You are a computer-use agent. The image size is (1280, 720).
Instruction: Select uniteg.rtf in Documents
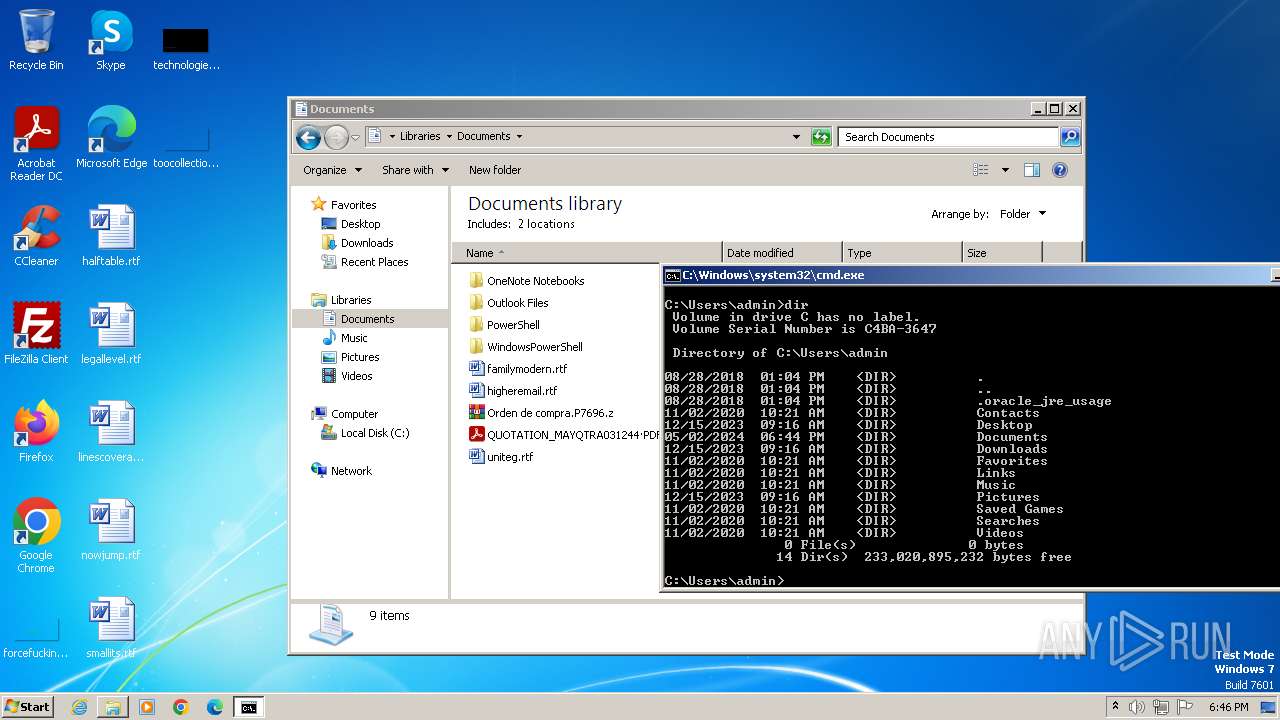tap(500, 457)
